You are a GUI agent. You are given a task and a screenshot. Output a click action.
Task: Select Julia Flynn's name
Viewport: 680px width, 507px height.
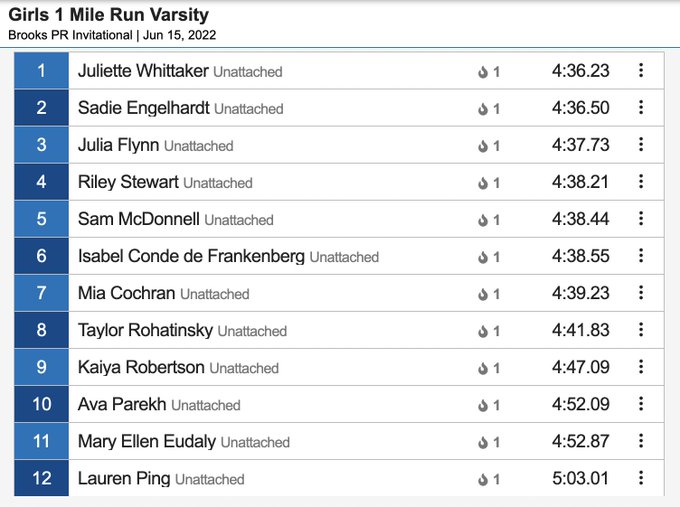[x=118, y=145]
